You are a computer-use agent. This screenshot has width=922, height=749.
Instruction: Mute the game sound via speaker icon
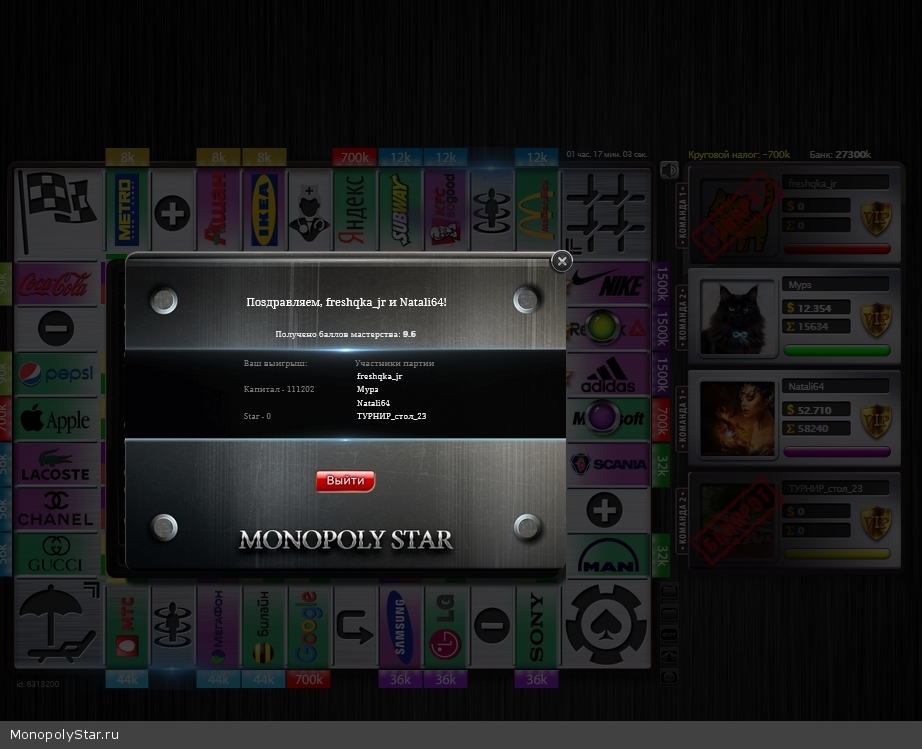668,170
